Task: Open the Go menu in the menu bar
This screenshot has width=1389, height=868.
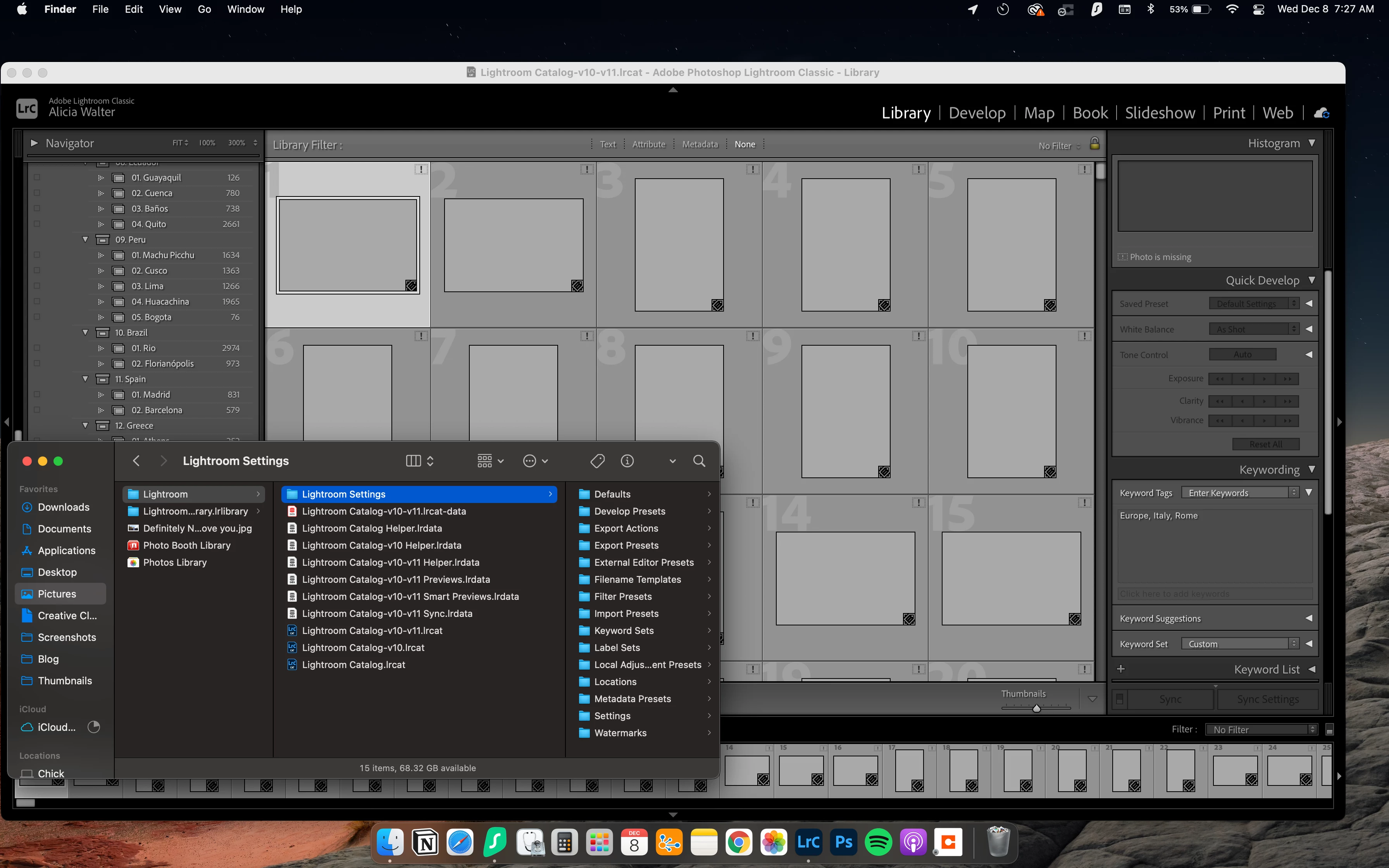Action: 204,9
